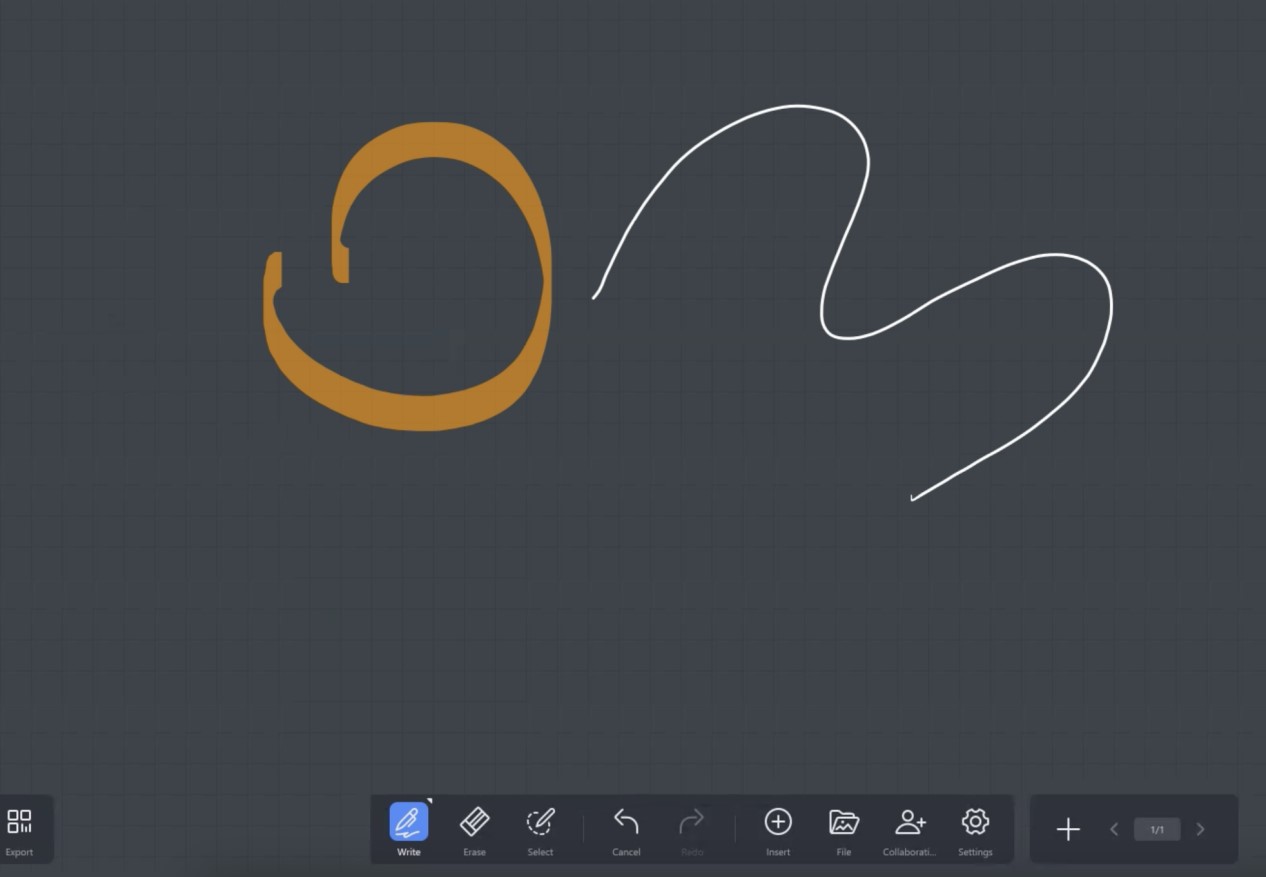Open the Export panel
Screen dimensions: 1266x877
click(x=19, y=830)
